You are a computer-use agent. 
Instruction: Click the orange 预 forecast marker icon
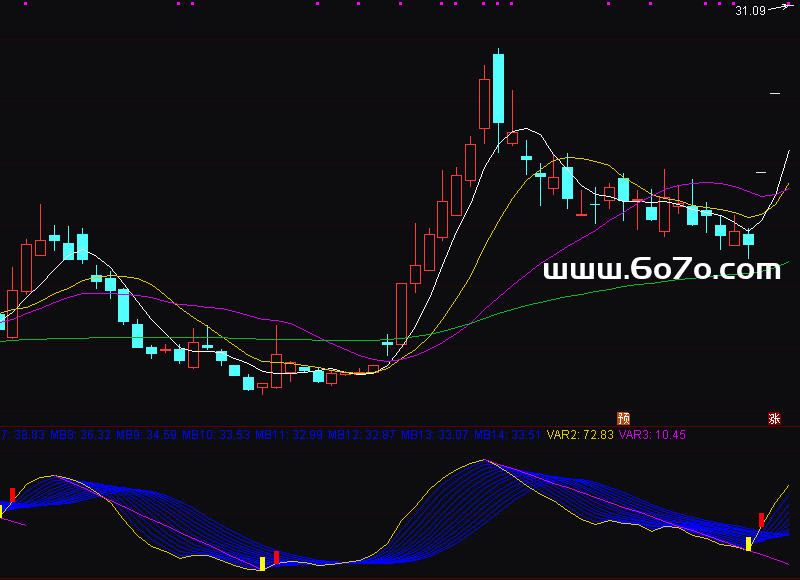click(624, 418)
